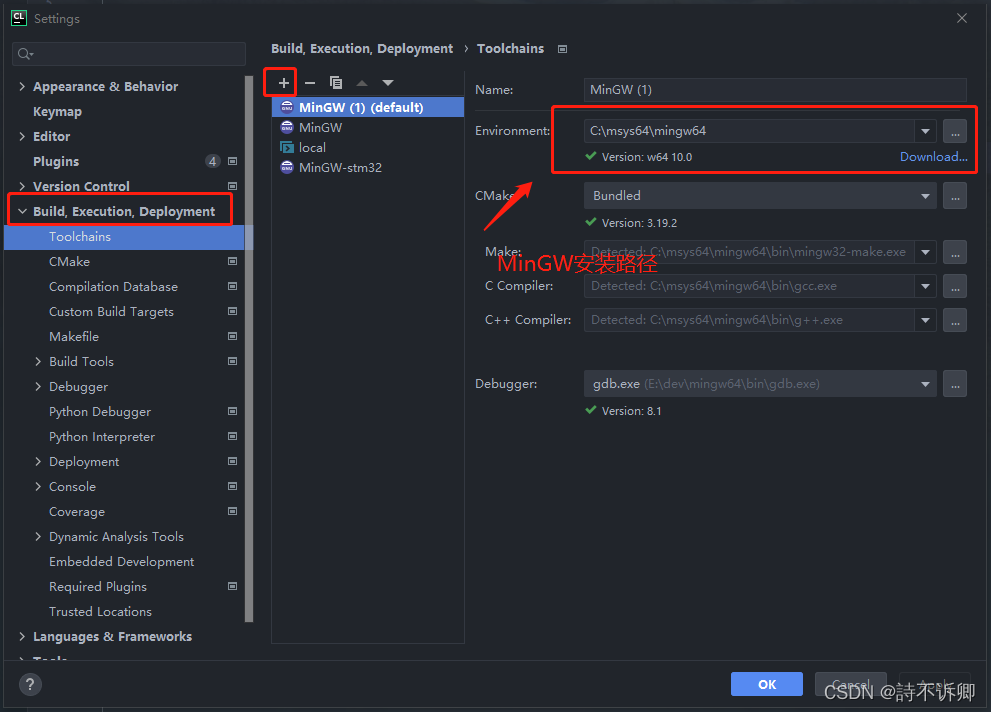Open help with question mark icon
This screenshot has height=712, width=991.
click(x=30, y=684)
